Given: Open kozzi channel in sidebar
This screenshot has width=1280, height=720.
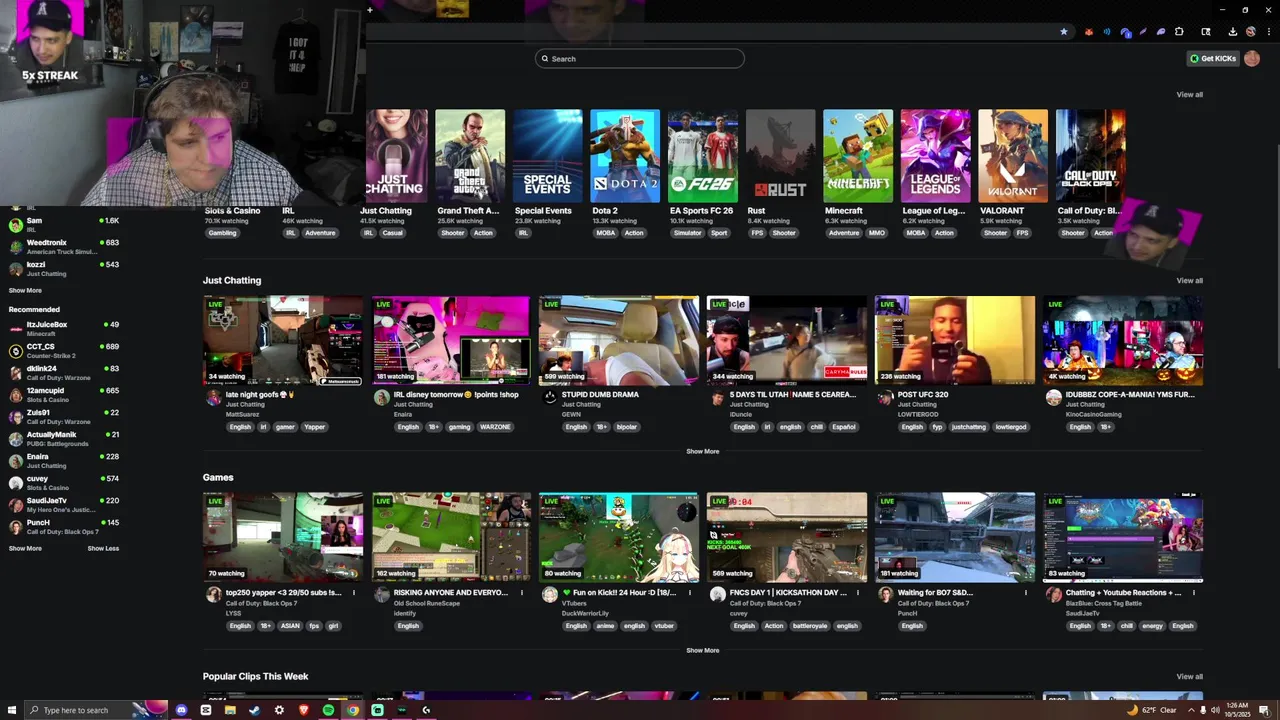Looking at the screenshot, I should click(64, 268).
